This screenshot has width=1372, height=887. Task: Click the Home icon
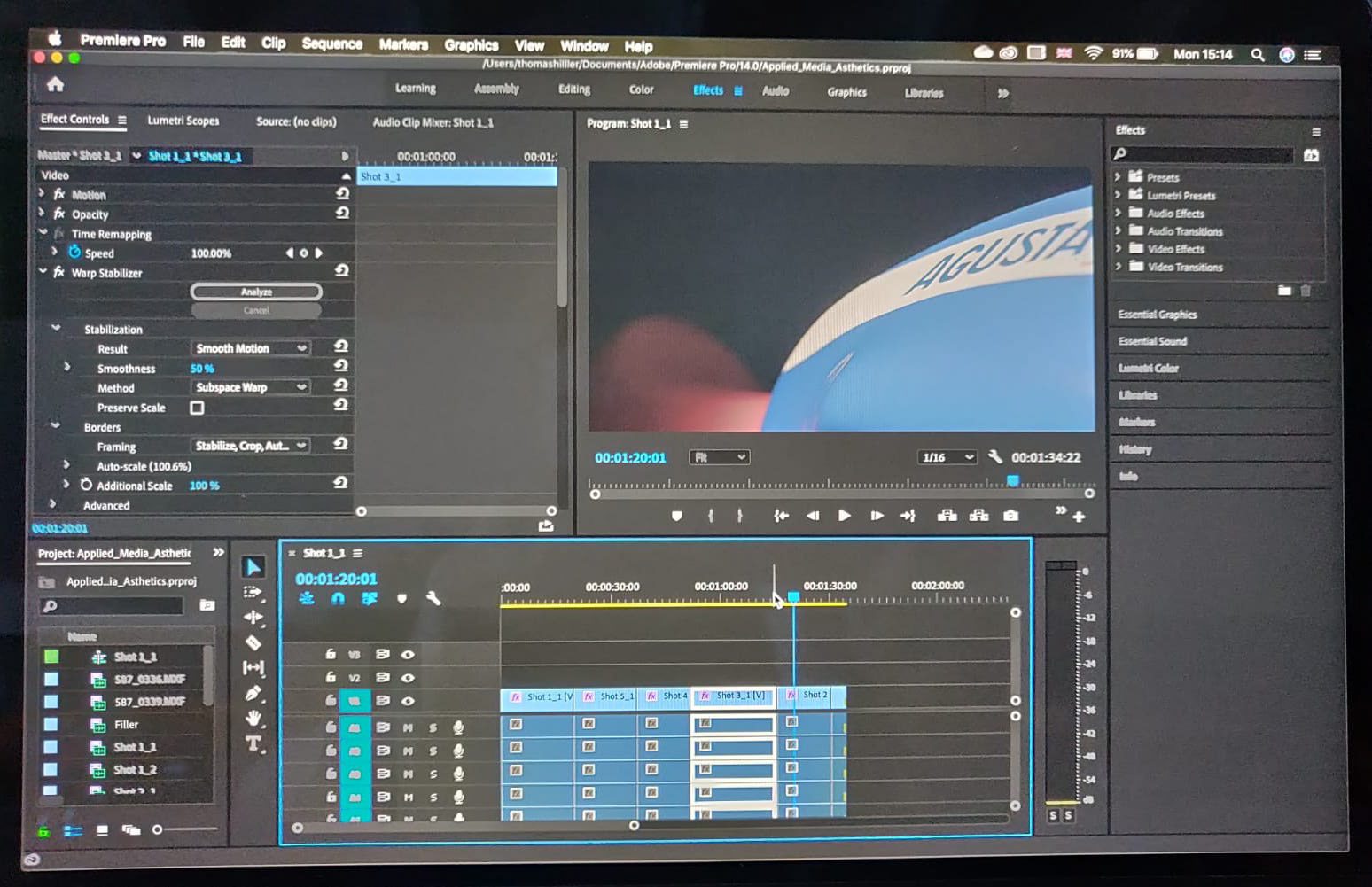[x=55, y=84]
